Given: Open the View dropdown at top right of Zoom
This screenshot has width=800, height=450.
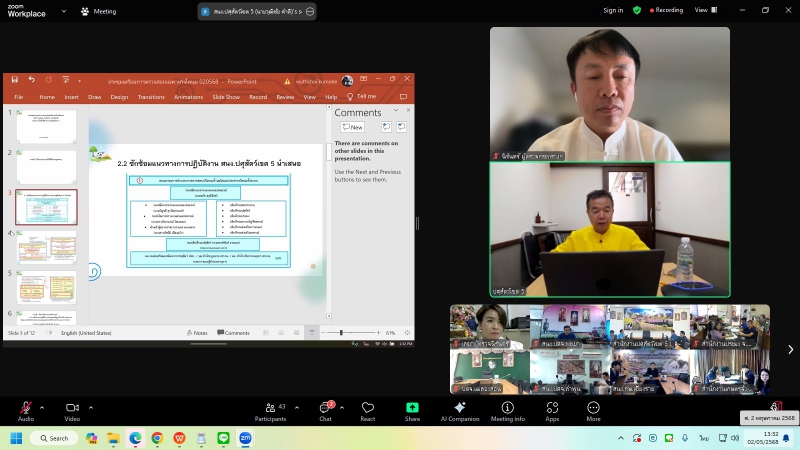Looking at the screenshot, I should click(x=704, y=10).
